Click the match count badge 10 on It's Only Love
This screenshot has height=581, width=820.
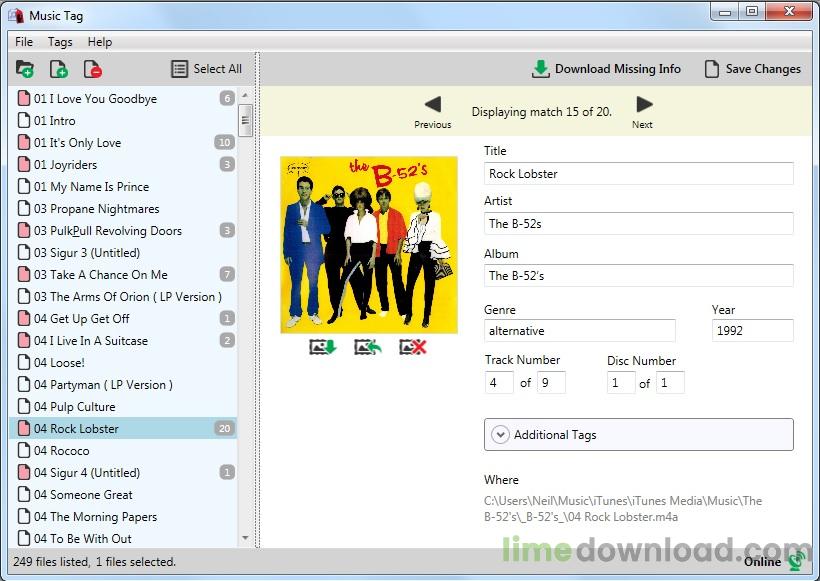[224, 142]
